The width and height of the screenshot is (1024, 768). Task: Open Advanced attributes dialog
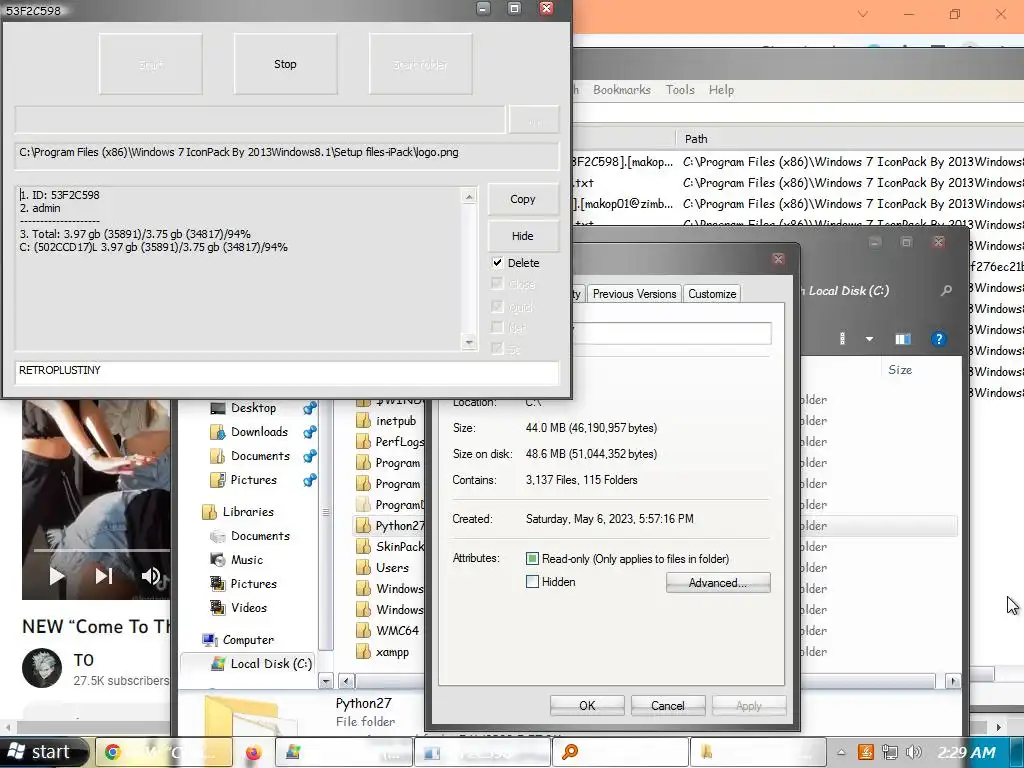(718, 583)
